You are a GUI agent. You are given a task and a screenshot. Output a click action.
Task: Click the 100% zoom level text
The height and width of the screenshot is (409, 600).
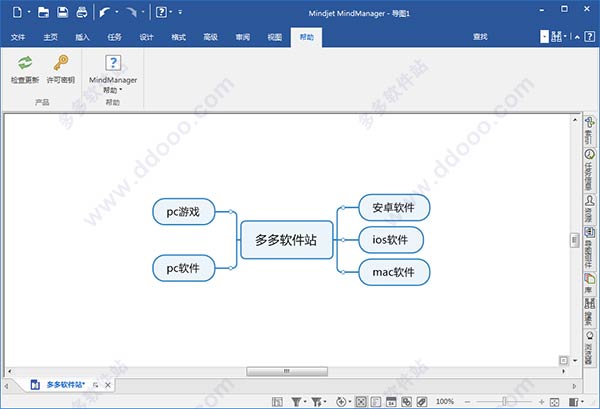pyautogui.click(x=445, y=402)
